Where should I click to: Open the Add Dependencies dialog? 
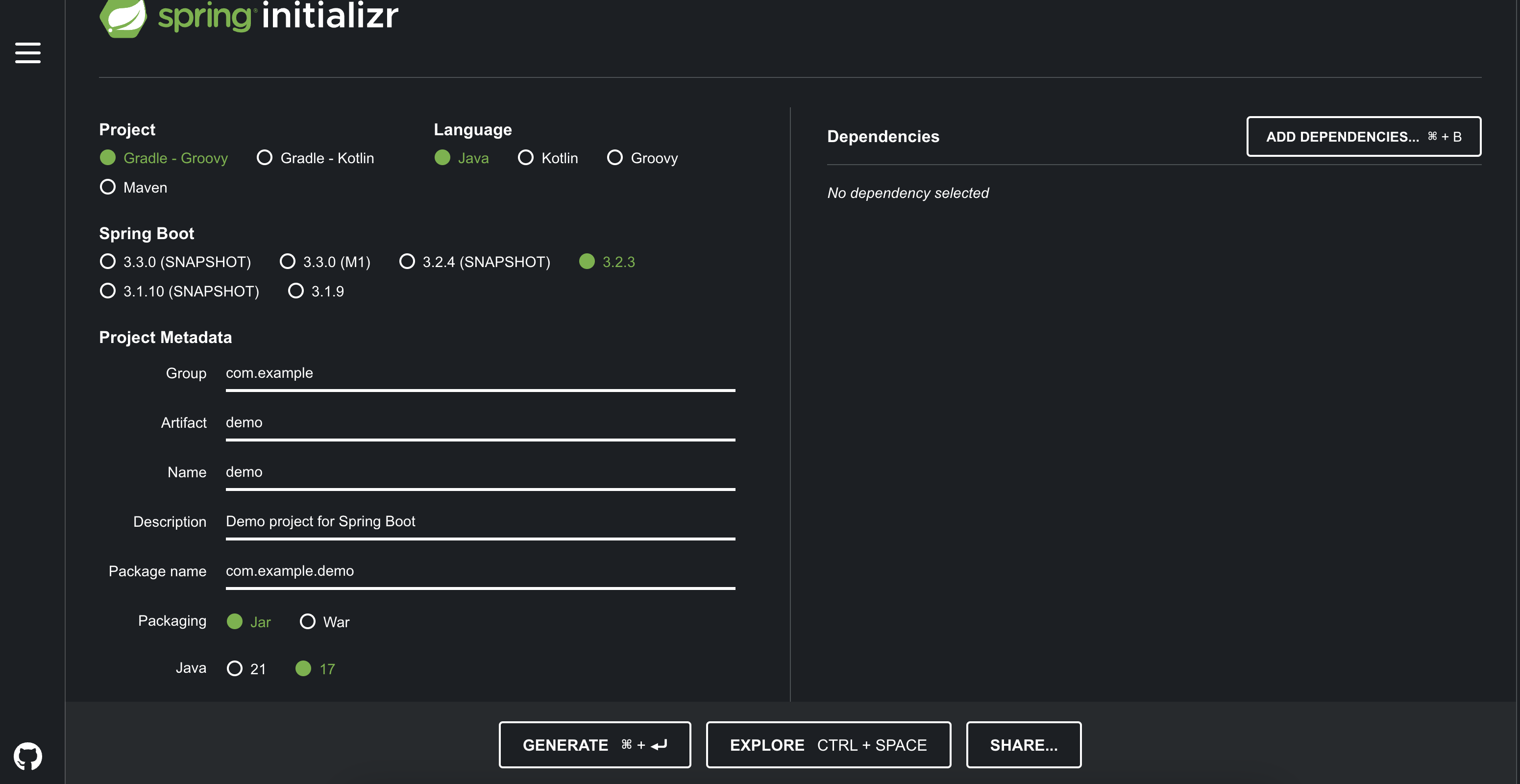(x=1364, y=137)
